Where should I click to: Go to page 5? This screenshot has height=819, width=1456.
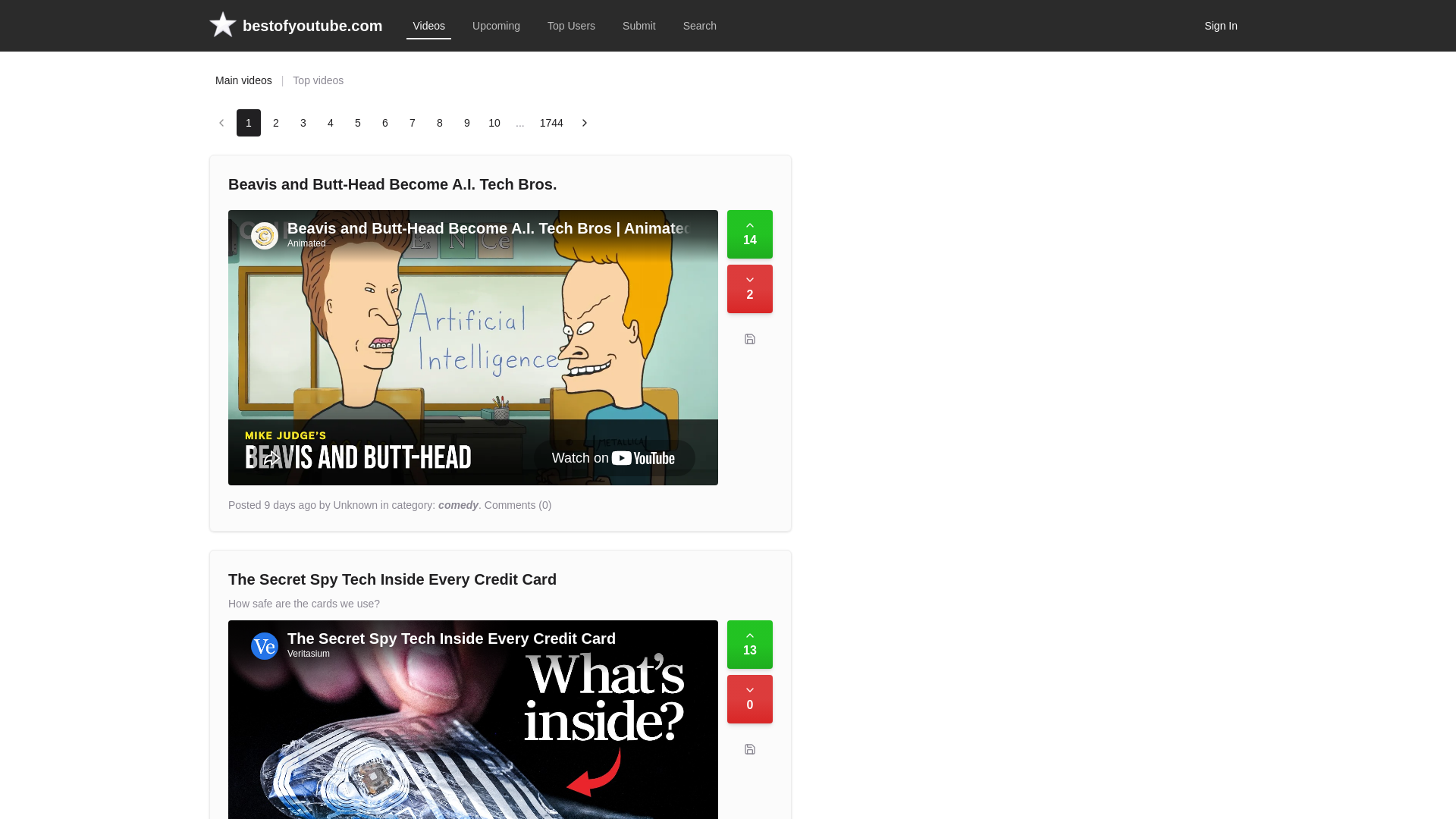click(x=358, y=123)
